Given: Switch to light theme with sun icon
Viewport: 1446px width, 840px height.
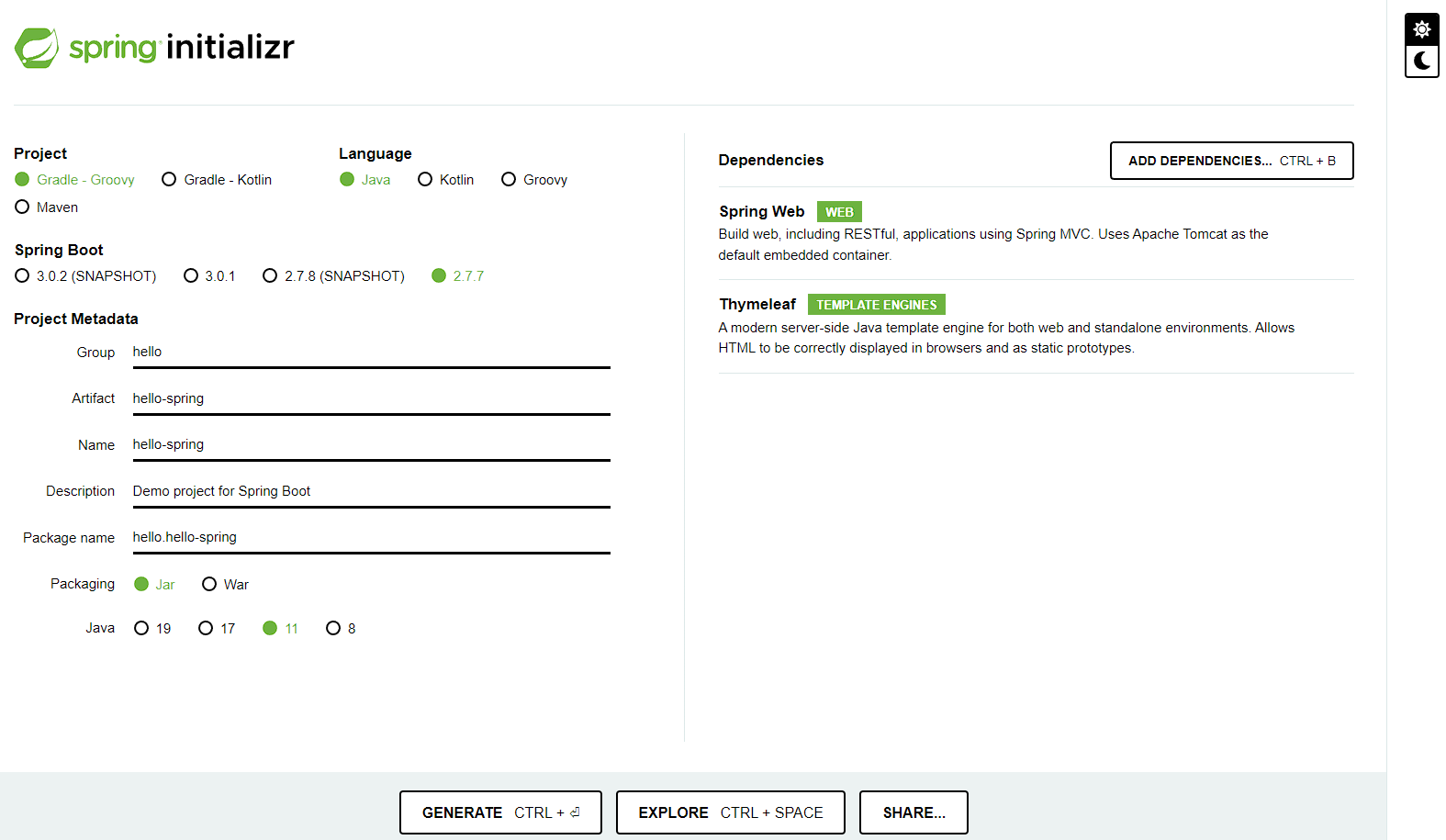Looking at the screenshot, I should pyautogui.click(x=1421, y=29).
